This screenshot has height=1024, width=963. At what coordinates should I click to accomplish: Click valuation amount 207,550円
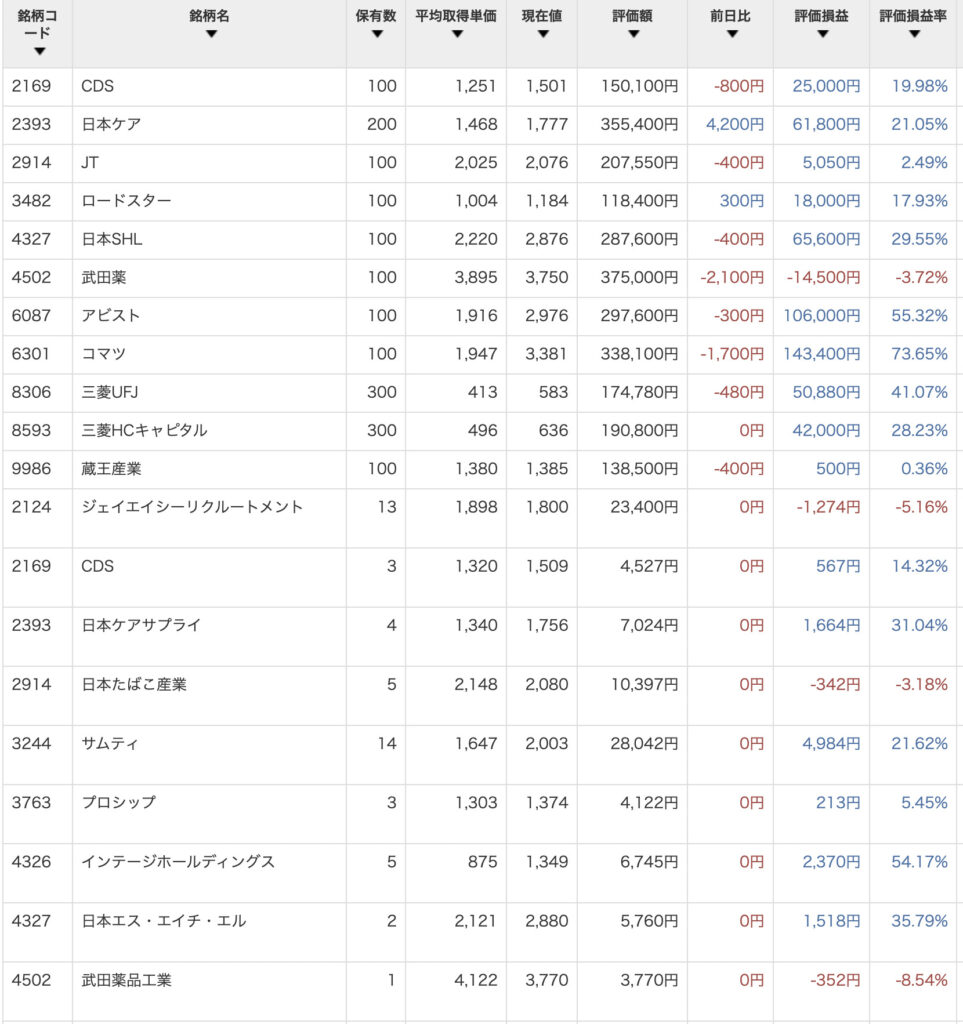pos(639,163)
